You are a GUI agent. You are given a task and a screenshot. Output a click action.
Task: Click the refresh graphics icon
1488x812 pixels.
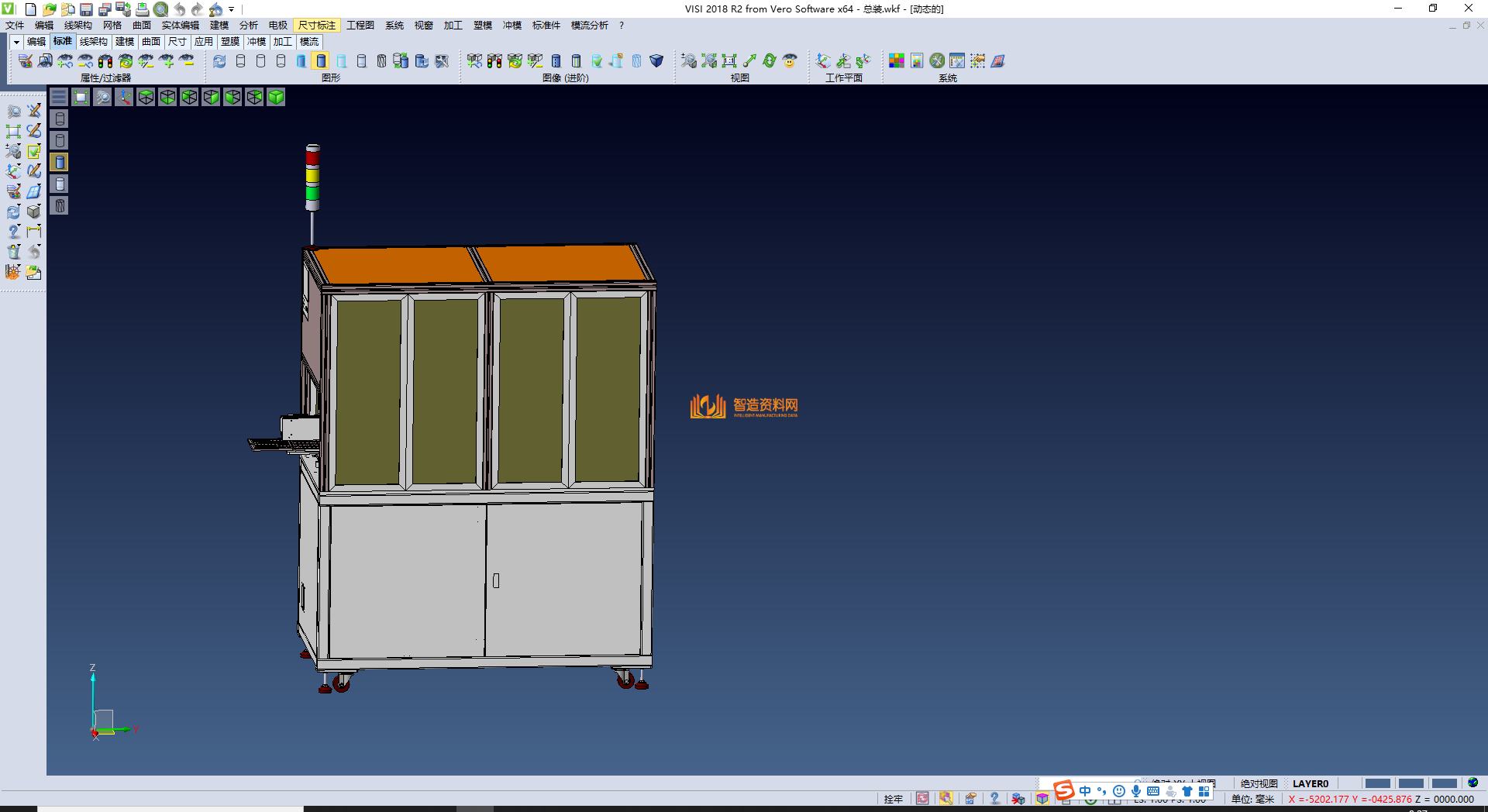click(x=219, y=61)
